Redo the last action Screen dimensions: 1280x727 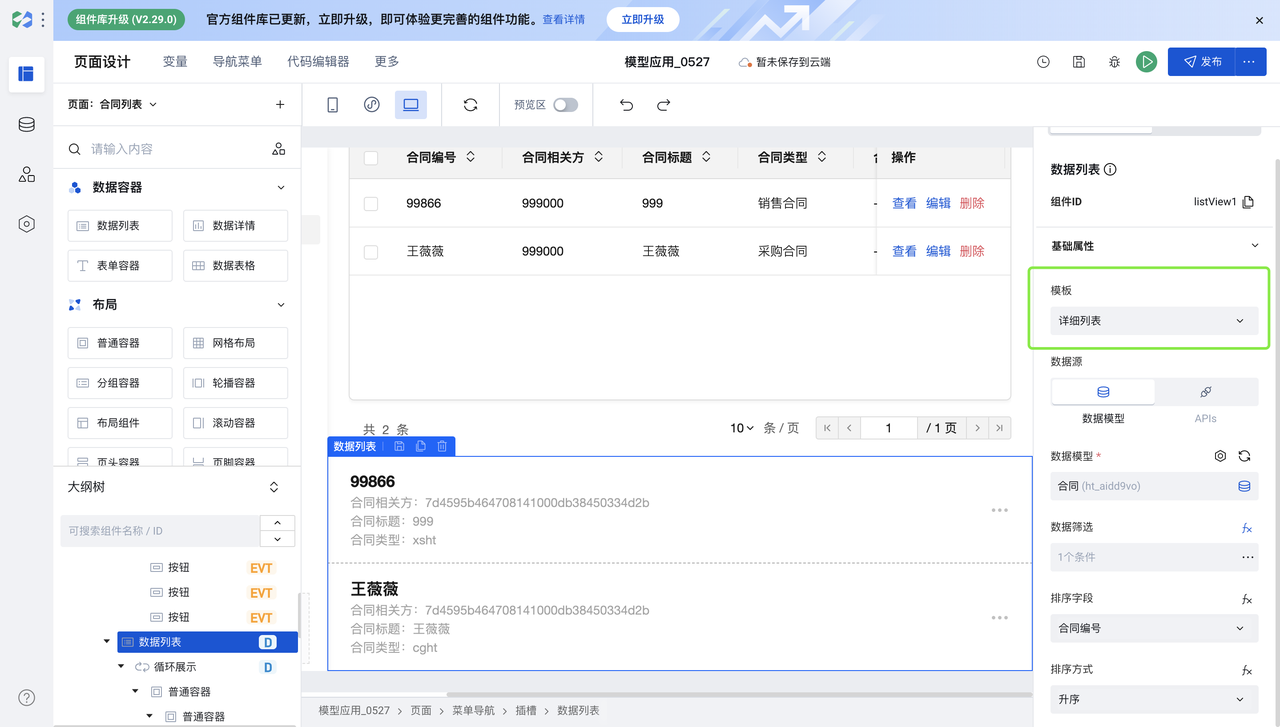[x=663, y=105]
